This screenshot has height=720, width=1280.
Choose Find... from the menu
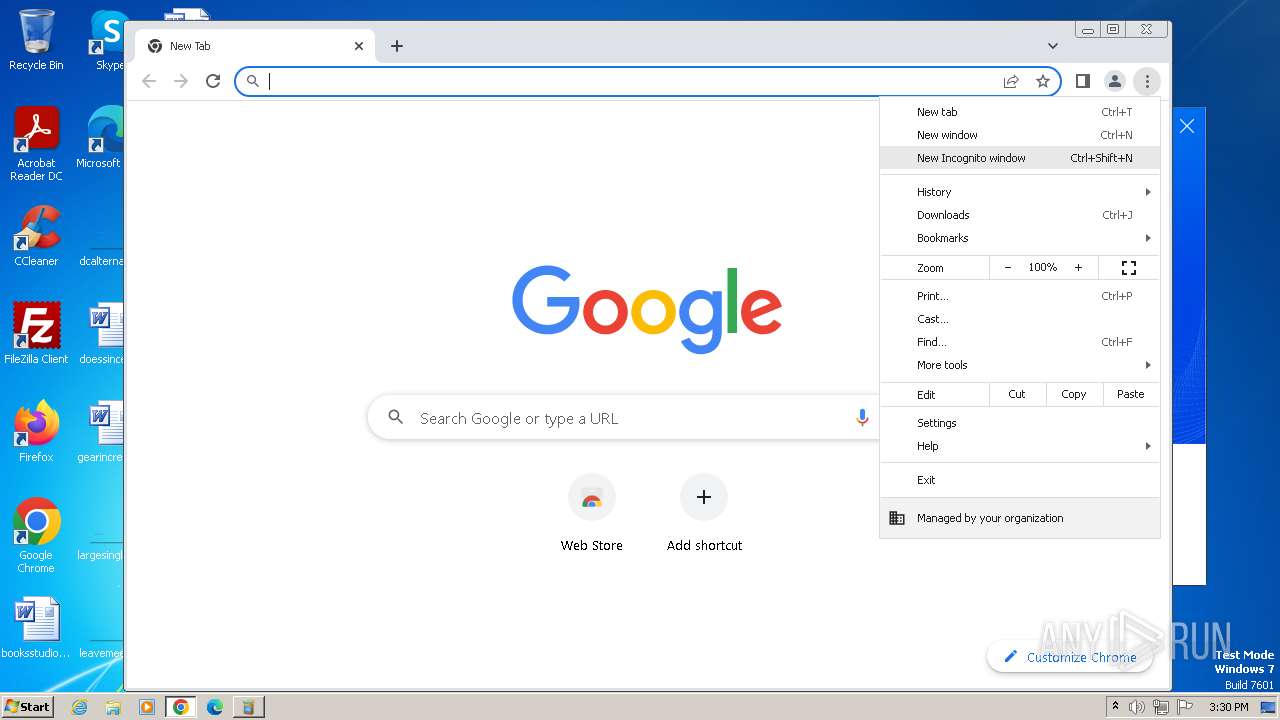tap(1020, 342)
